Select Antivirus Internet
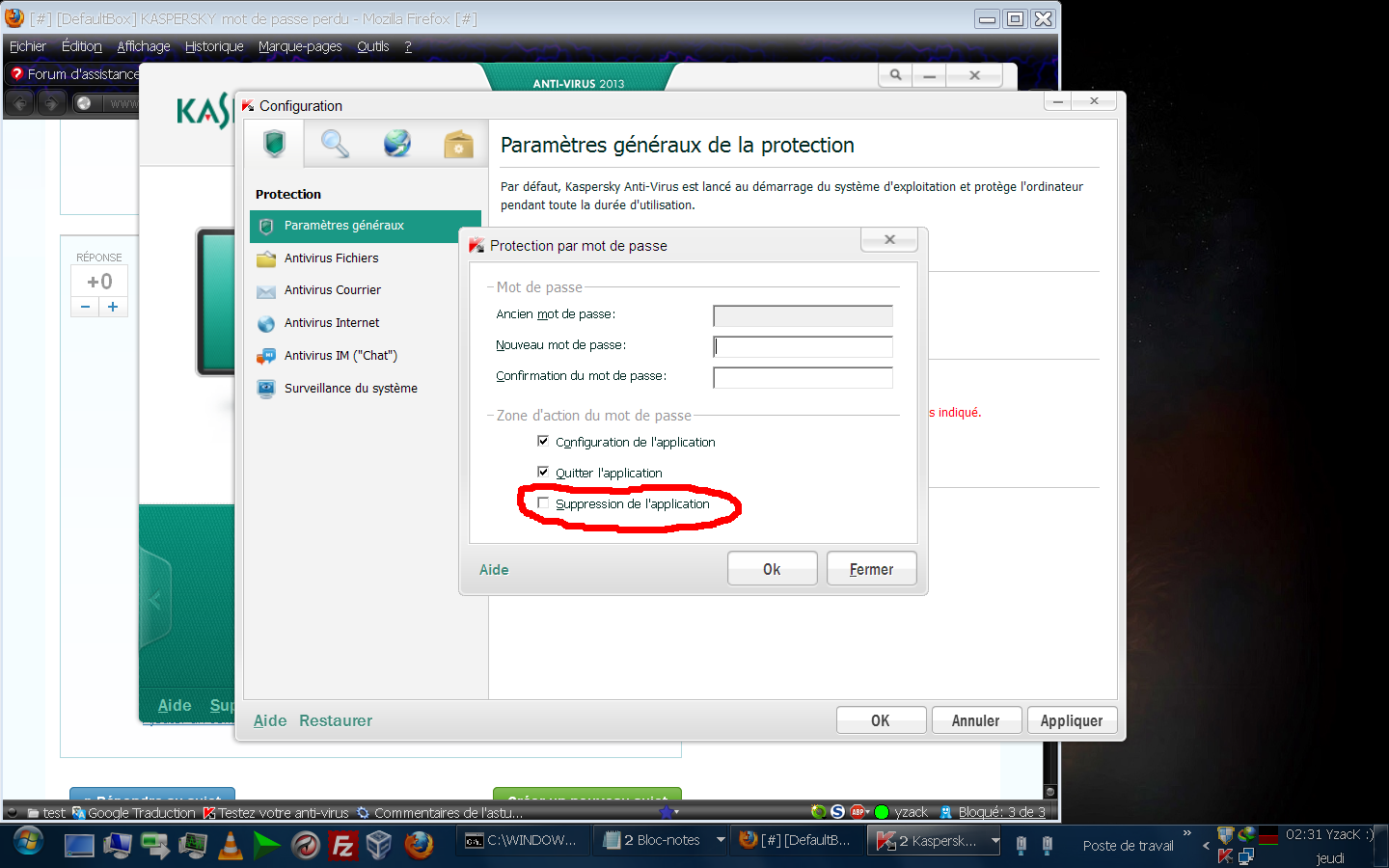 332,323
